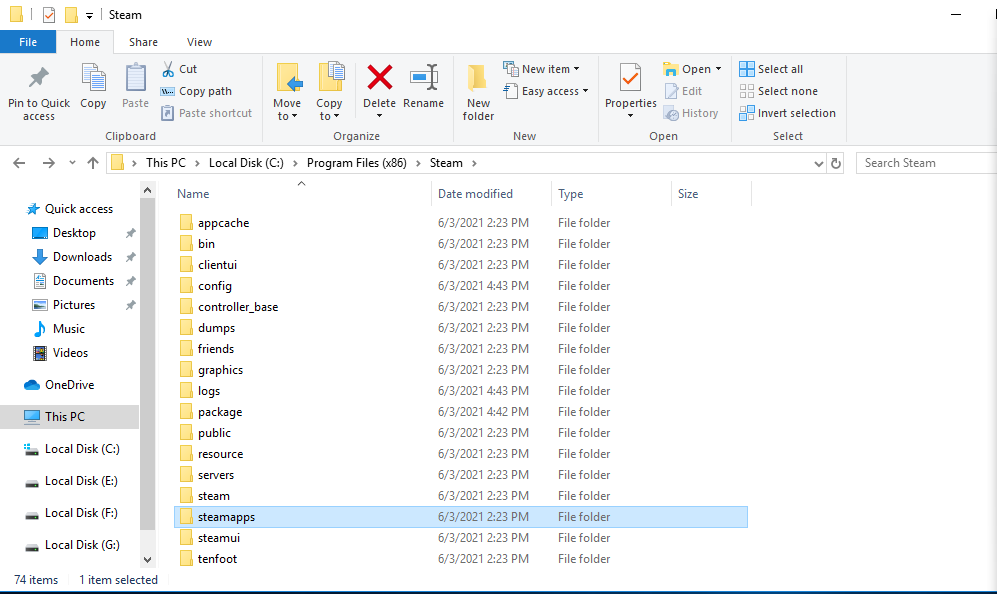Click the Cut scissors icon
Screen dimensions: 997x594
(x=168, y=69)
